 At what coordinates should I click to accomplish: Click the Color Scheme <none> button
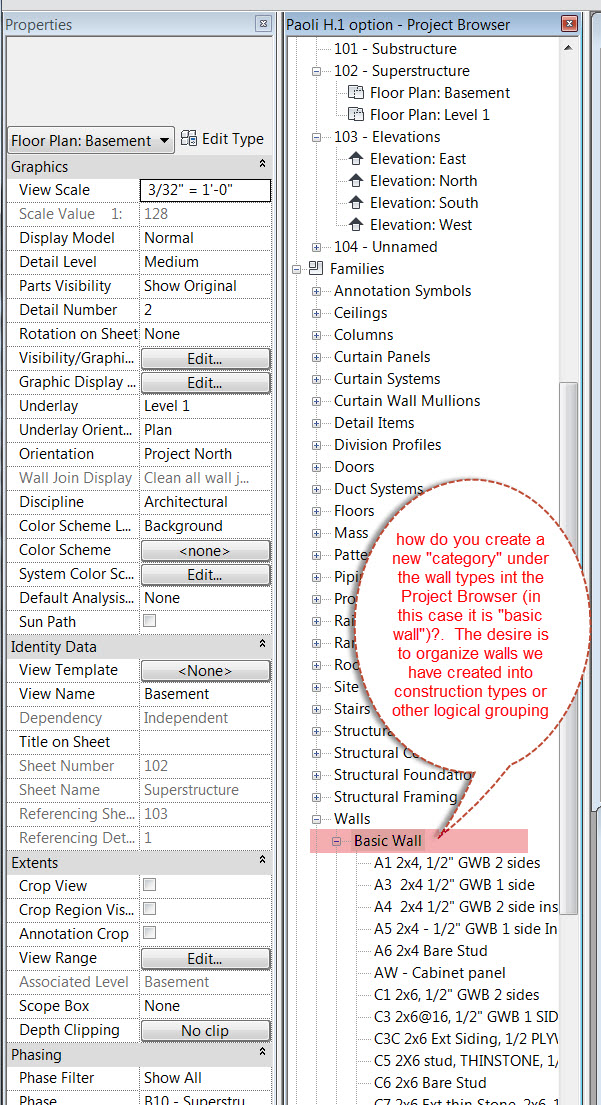(205, 550)
